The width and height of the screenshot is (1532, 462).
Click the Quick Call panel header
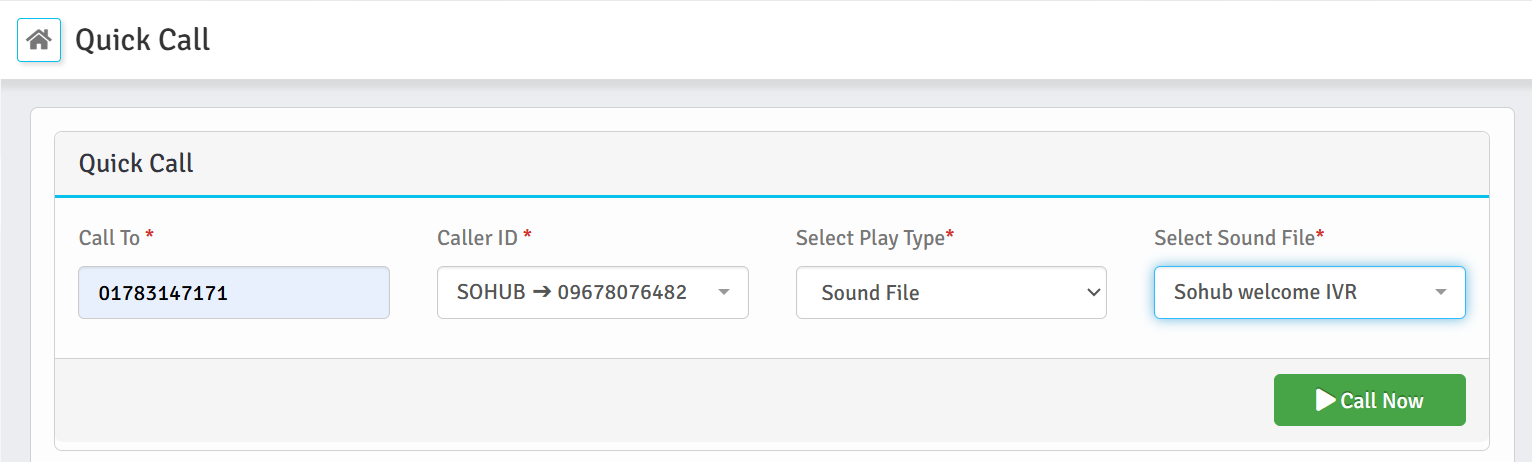136,163
